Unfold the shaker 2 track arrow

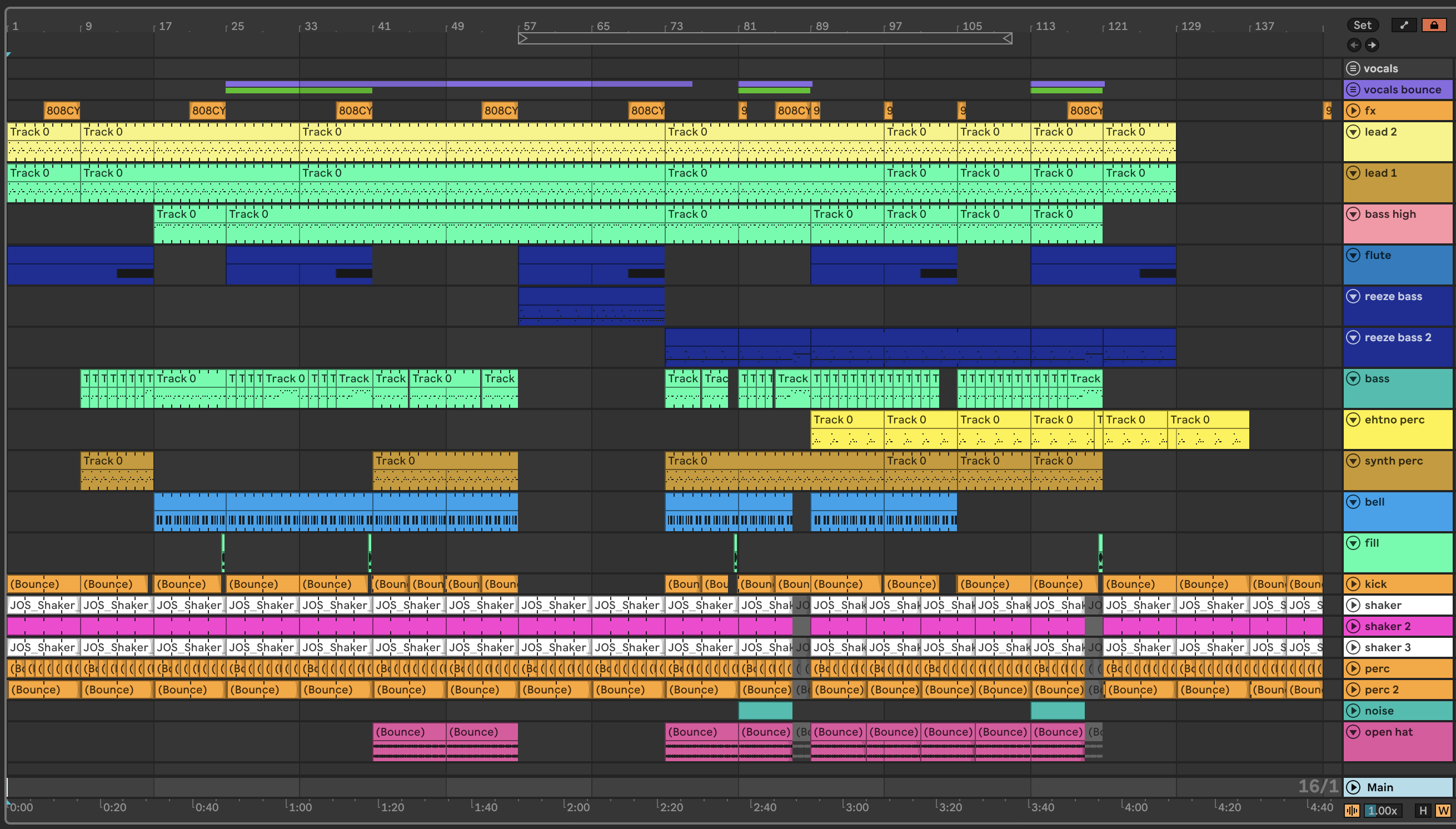point(1353,626)
